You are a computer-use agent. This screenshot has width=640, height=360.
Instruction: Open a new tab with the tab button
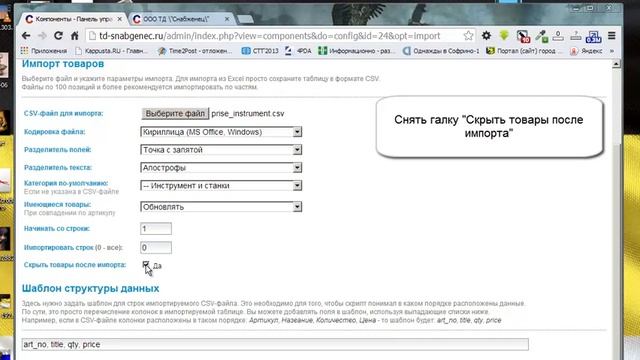coord(245,19)
